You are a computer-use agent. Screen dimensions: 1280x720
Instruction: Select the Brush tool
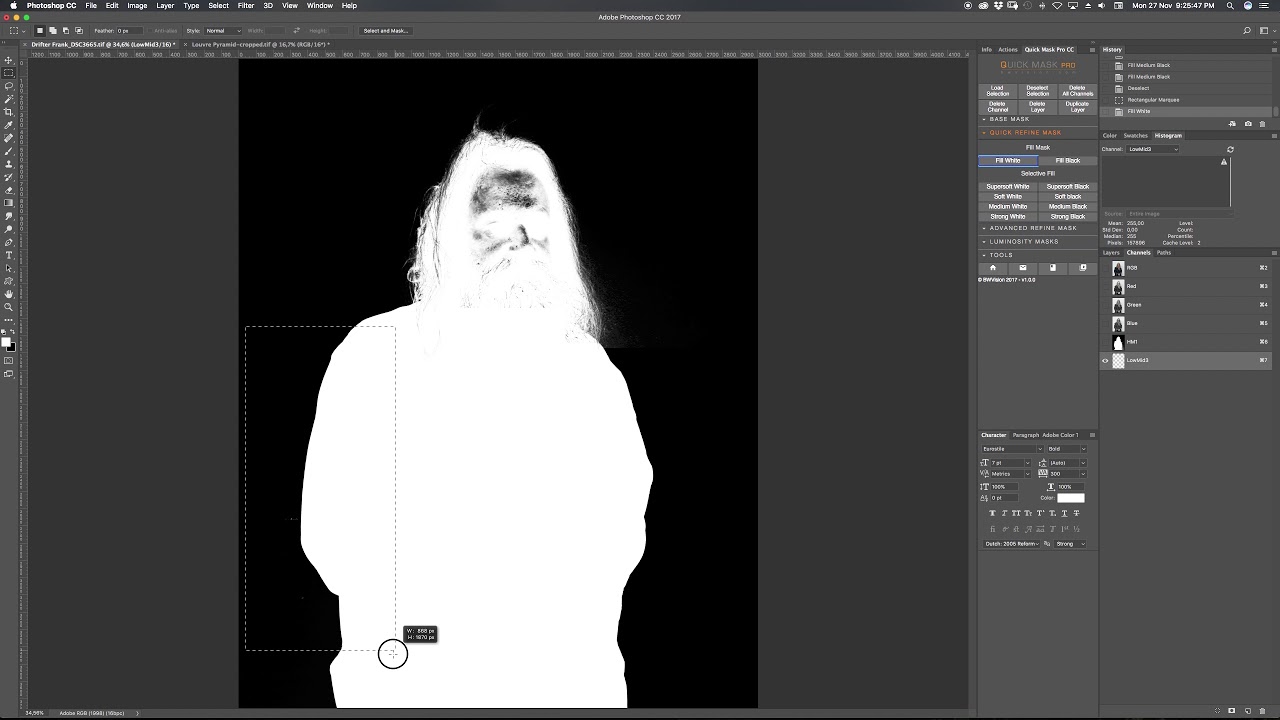coord(9,151)
